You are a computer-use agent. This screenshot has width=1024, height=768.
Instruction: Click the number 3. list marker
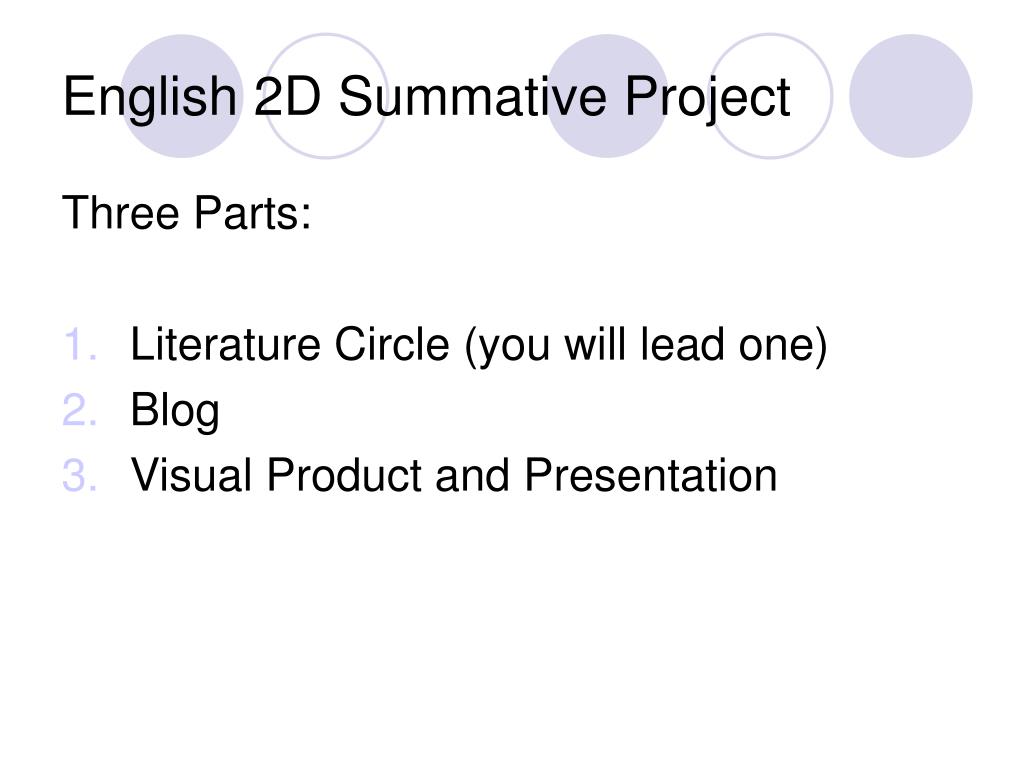(80, 475)
